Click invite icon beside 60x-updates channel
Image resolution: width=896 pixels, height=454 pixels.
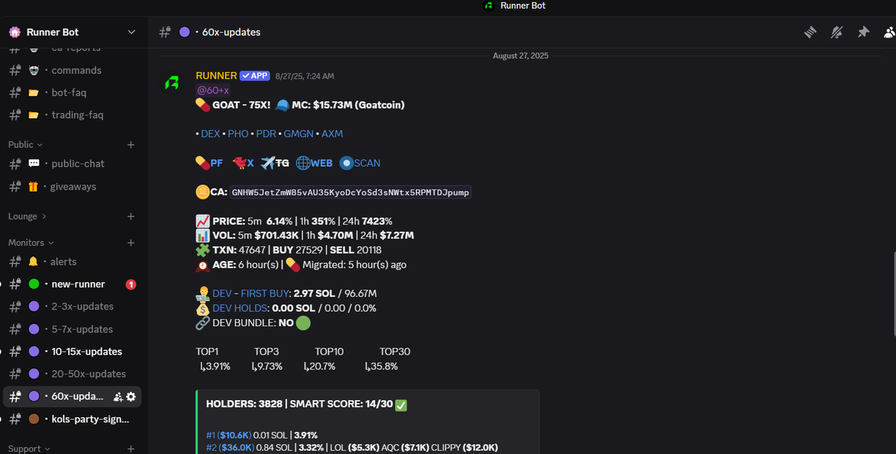pos(118,397)
